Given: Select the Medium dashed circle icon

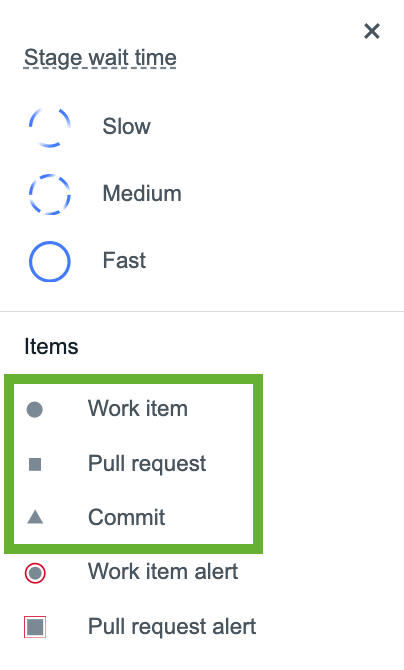Looking at the screenshot, I should tap(50, 194).
